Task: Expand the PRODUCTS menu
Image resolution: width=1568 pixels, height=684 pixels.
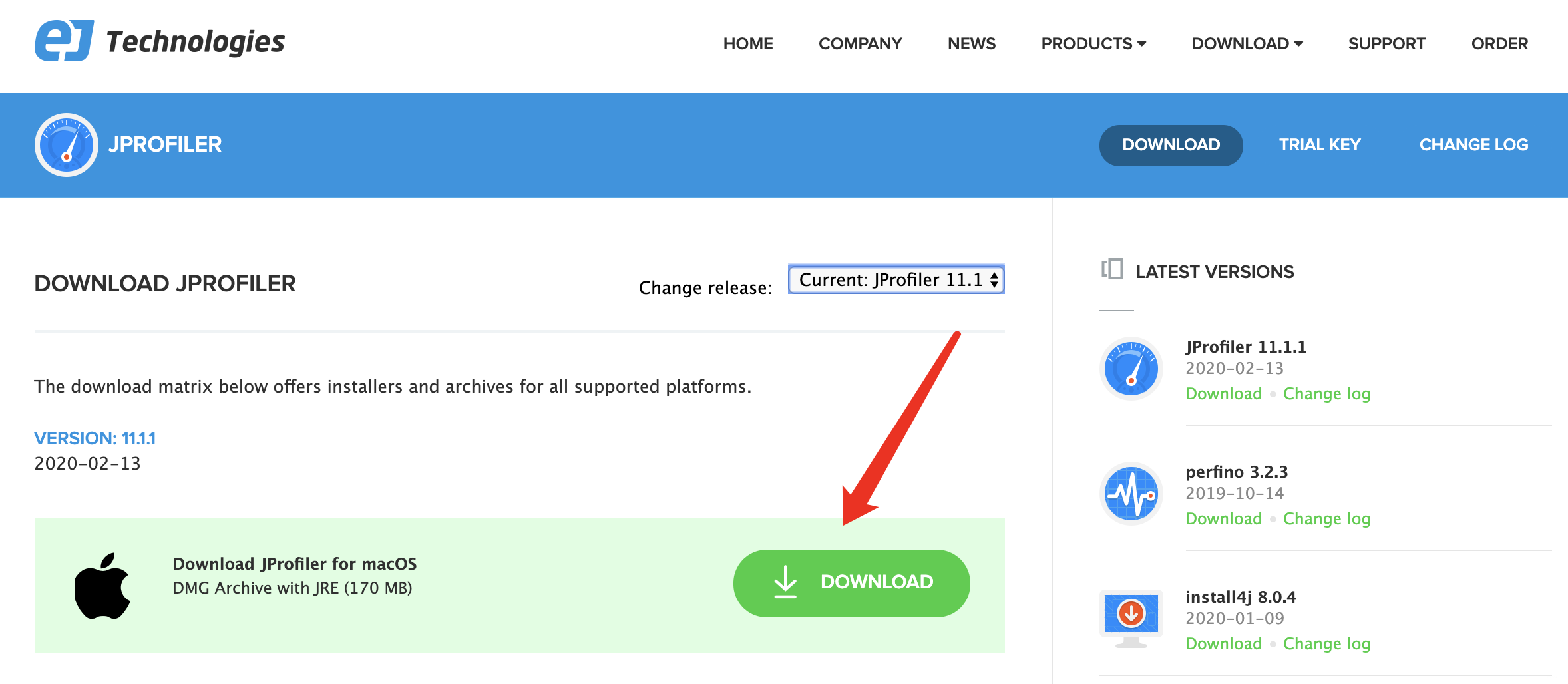Action: (1093, 43)
